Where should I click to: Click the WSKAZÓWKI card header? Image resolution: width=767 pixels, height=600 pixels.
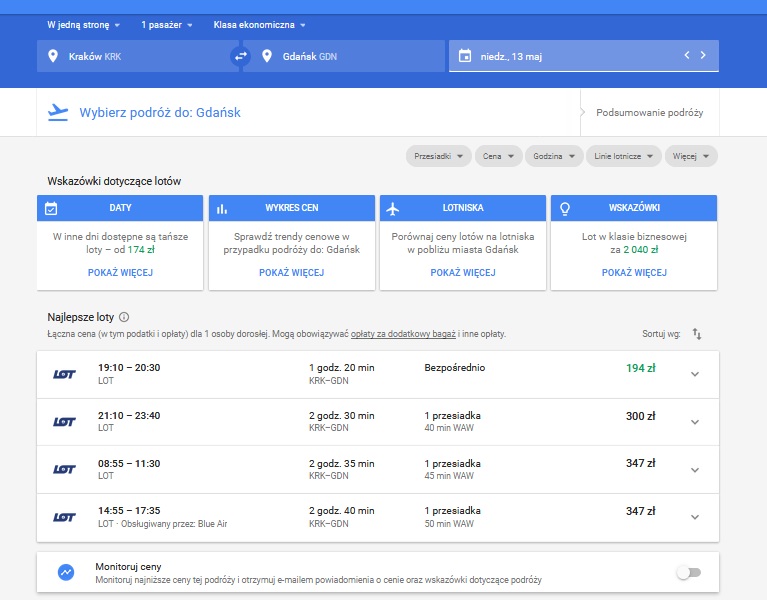tap(634, 208)
